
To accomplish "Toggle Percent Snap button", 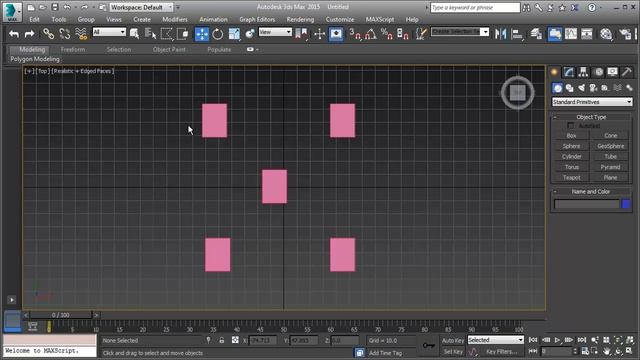I will [387, 34].
